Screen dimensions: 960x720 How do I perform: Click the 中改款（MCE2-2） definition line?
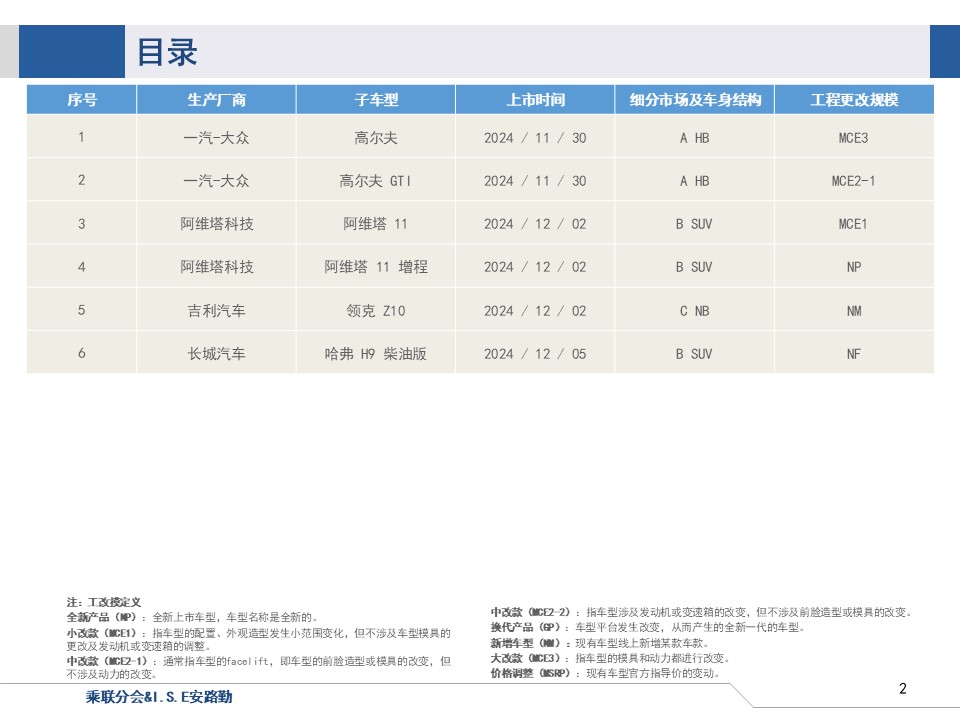coord(702,612)
